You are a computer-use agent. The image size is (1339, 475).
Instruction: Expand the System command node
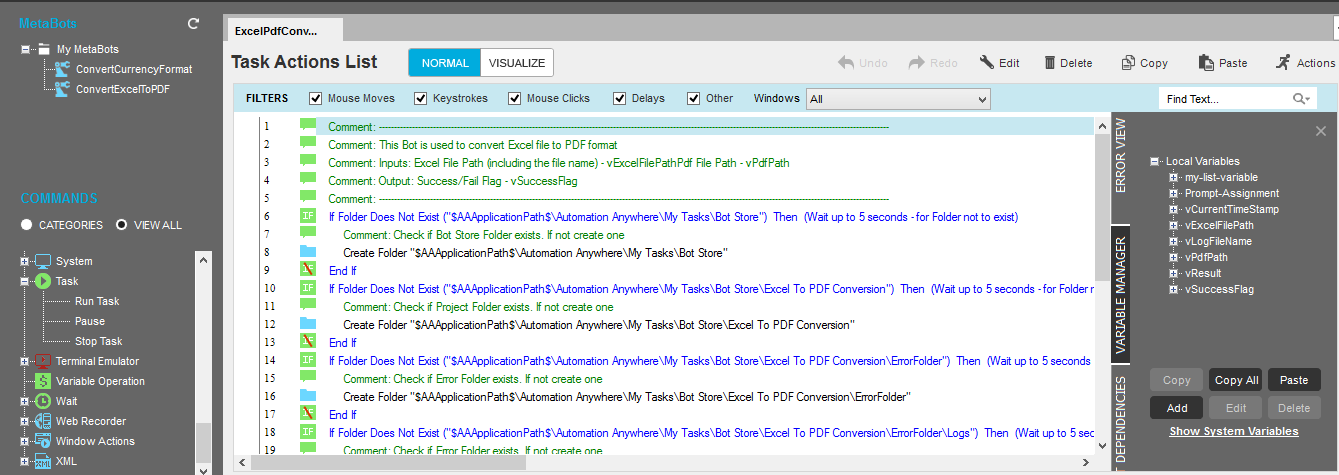tap(25, 261)
